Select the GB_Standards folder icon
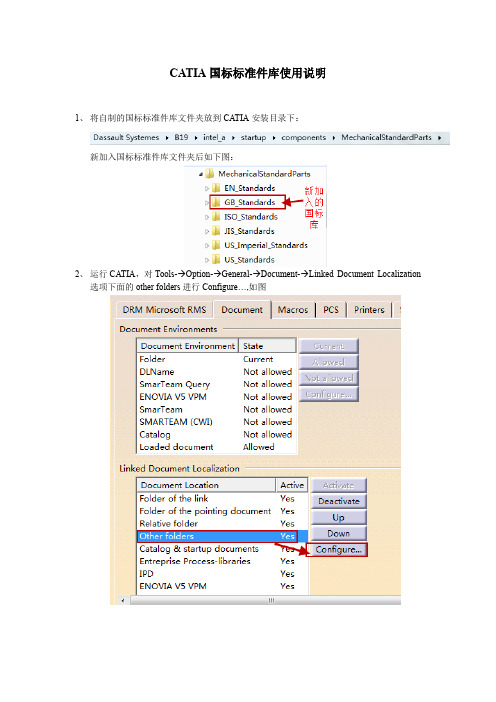The width and height of the screenshot is (496, 702). [x=216, y=202]
